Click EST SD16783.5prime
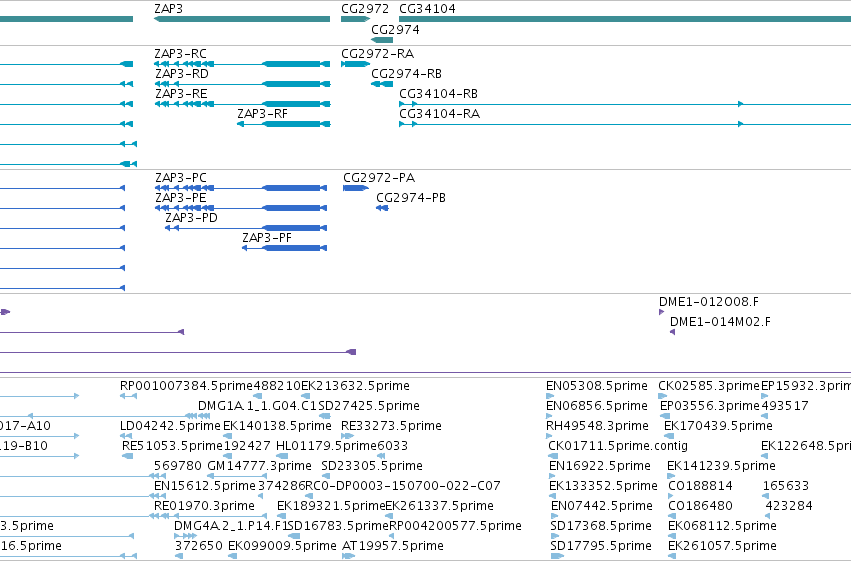Screen dimensions: 851x561 pos(338,527)
